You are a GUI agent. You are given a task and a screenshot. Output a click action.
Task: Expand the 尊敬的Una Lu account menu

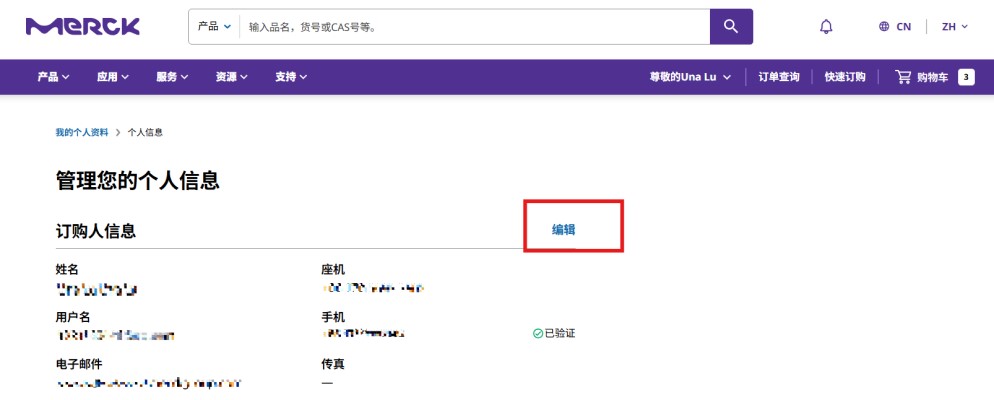tap(690, 77)
